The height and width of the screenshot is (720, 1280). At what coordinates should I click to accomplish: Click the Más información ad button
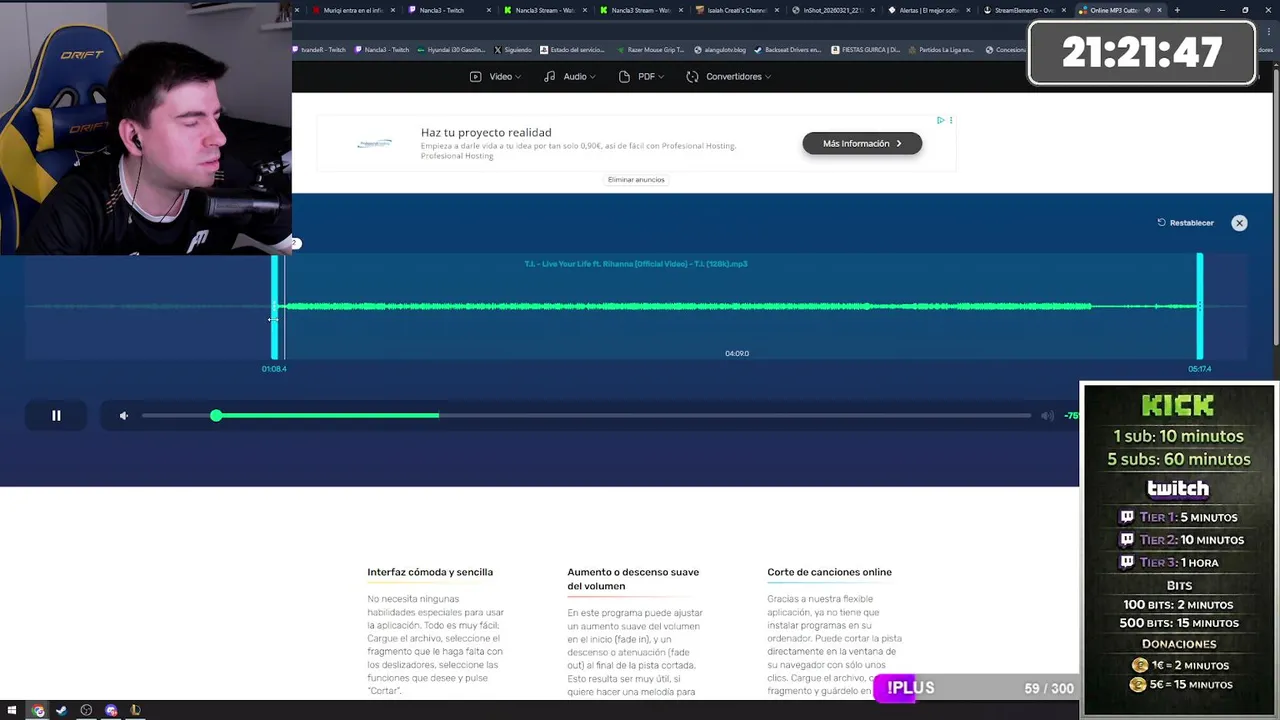(862, 143)
